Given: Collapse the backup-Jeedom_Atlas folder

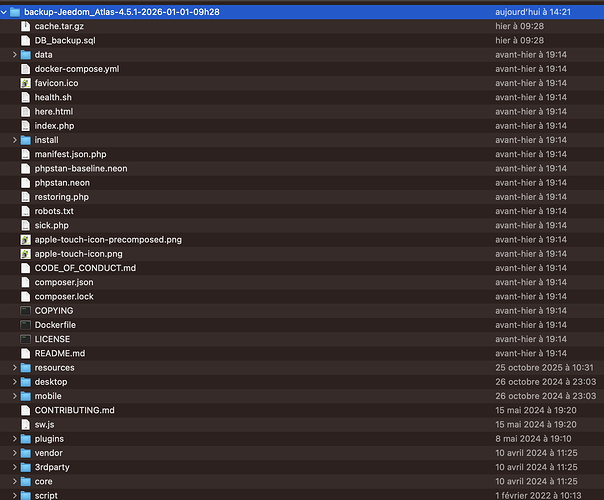Looking at the screenshot, I should (x=4, y=12).
